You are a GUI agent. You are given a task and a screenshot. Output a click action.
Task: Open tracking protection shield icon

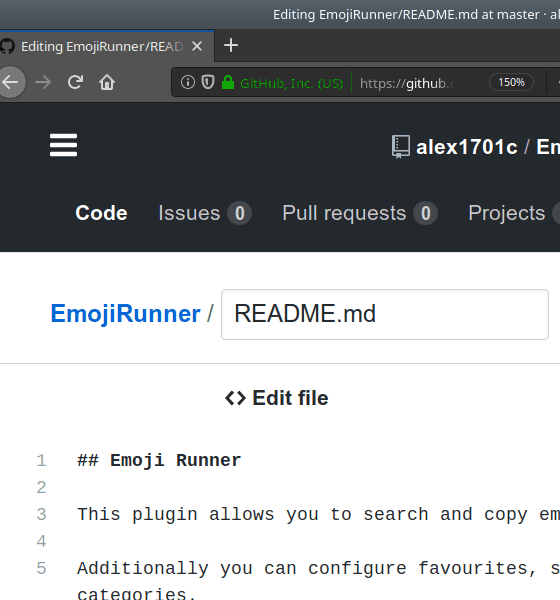pos(208,82)
